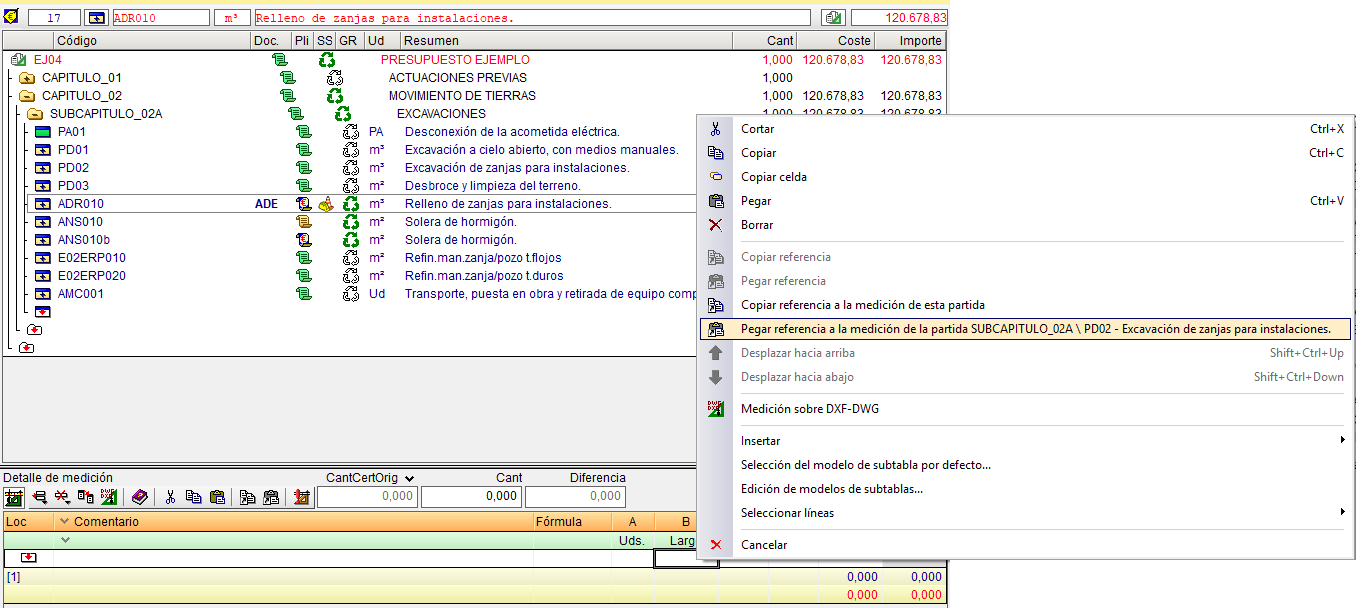The height and width of the screenshot is (608, 1356).
Task: Select Copiar referencia a la medición de esta partida
Action: 1026,305
